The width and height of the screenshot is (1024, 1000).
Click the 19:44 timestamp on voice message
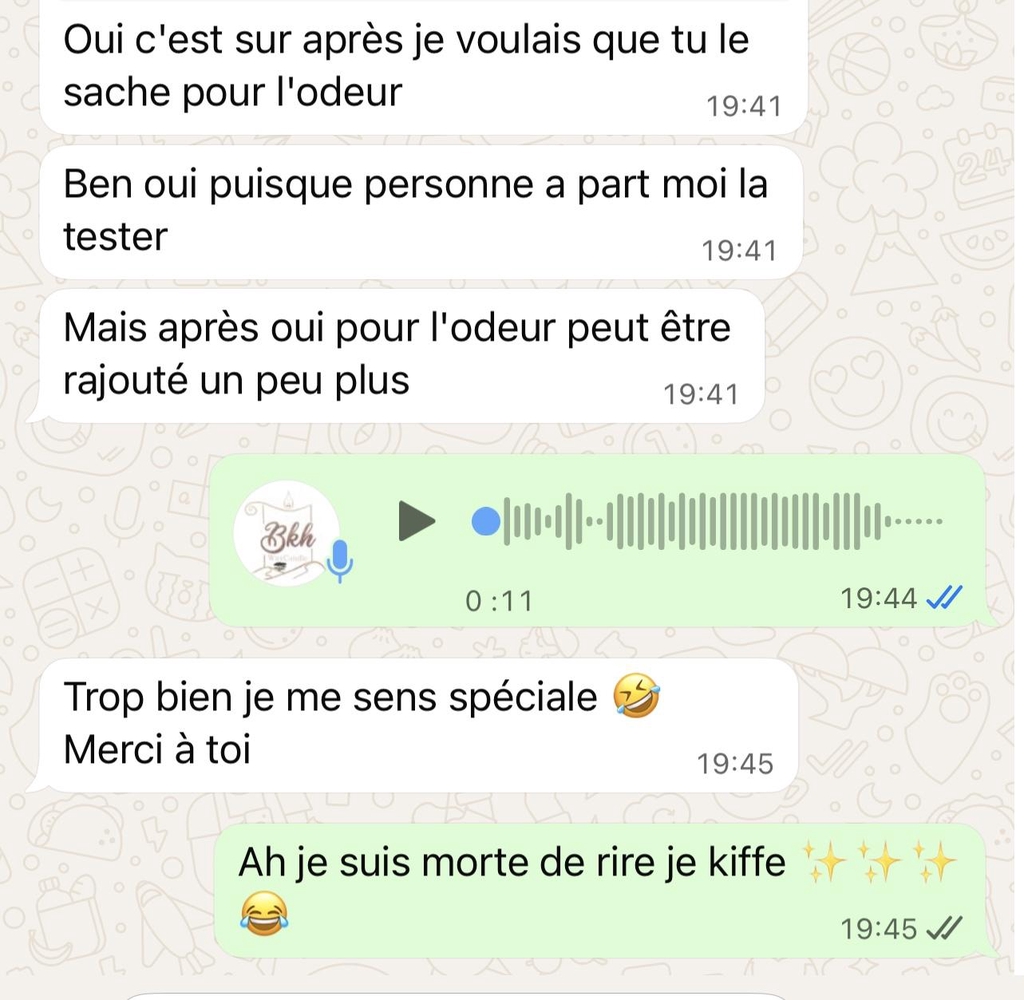[878, 598]
